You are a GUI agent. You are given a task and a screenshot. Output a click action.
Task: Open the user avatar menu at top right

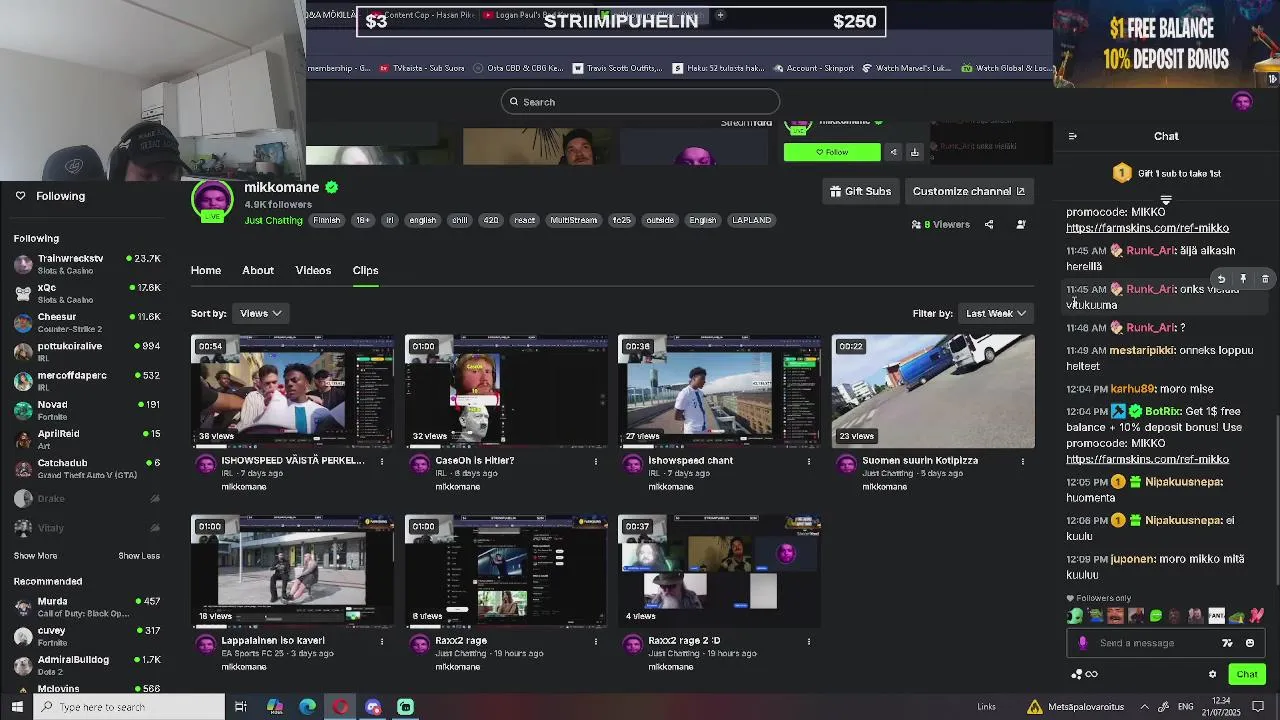[1242, 101]
